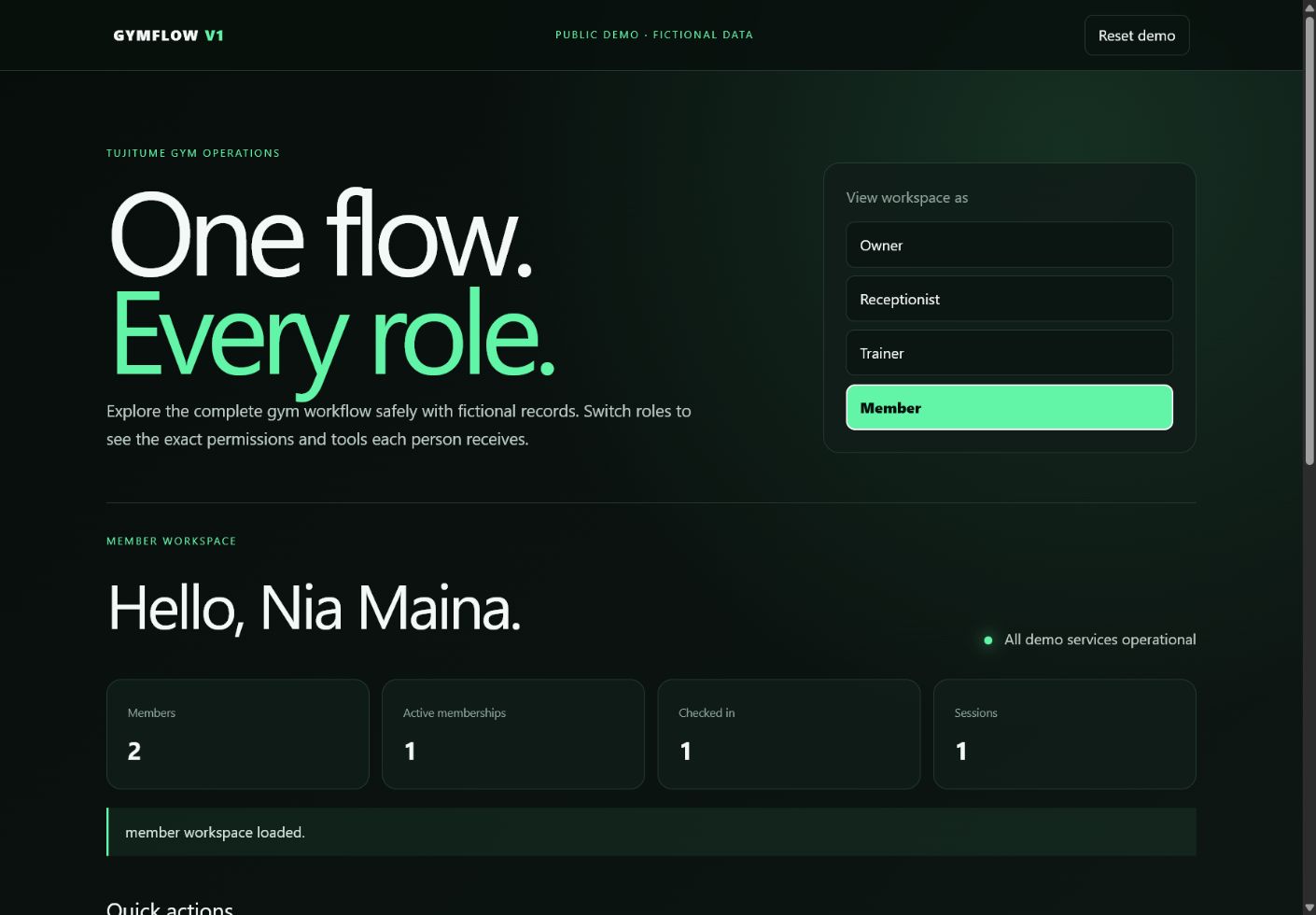Switch workspace view to Owner

point(1009,245)
